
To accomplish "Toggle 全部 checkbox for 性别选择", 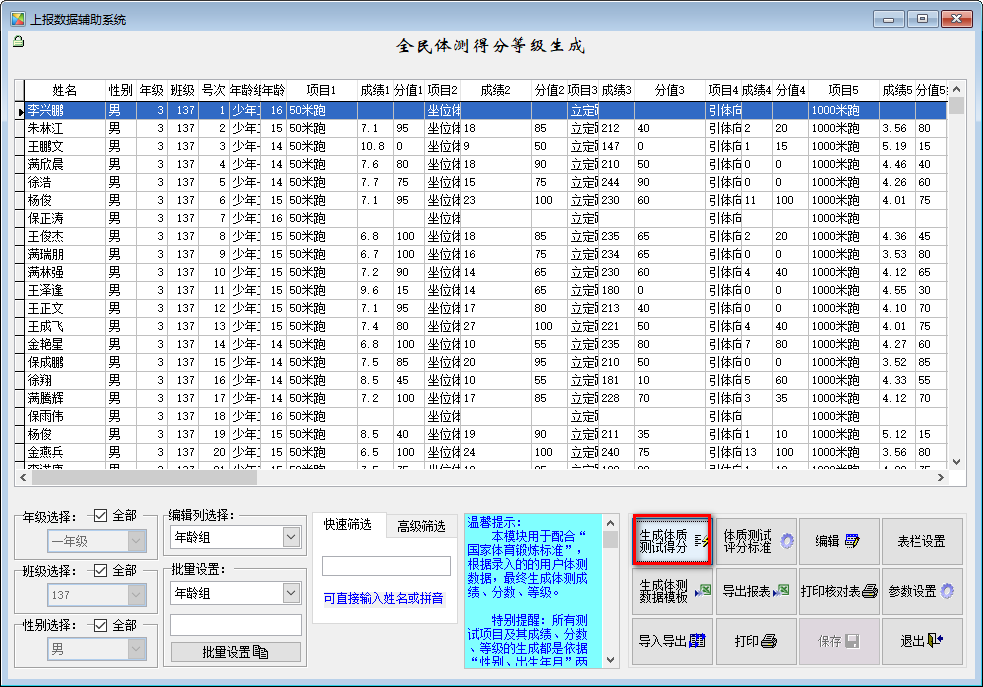I will 100,625.
